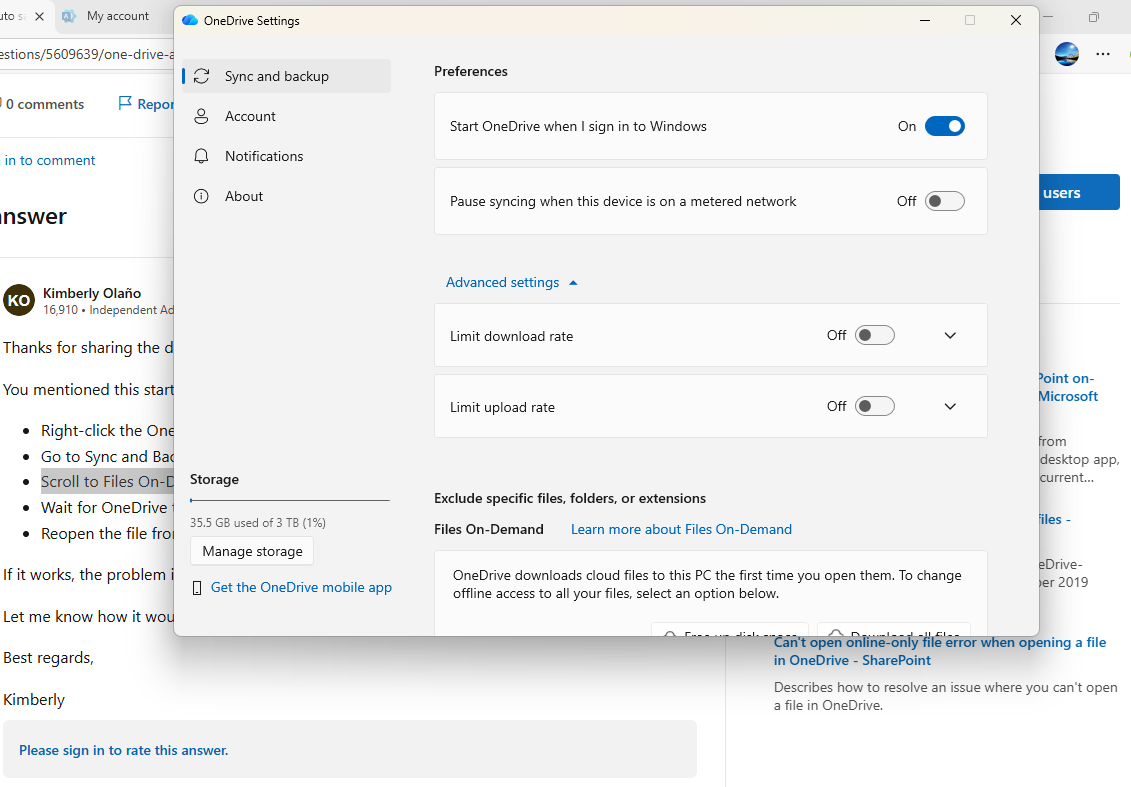Screen dimensions: 1131x787
Task: Click the mobile phone icon next to OneDrive app link
Action: point(197,587)
